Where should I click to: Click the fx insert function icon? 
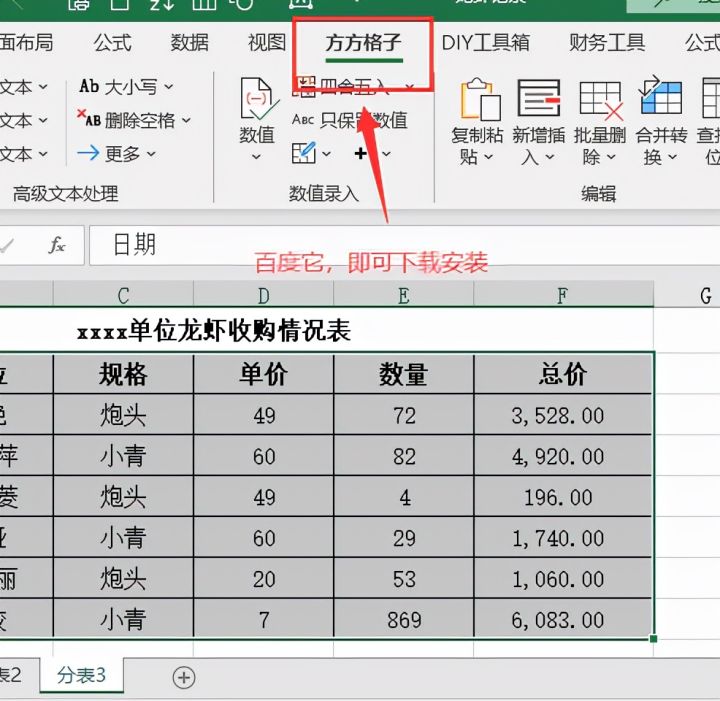(57, 245)
